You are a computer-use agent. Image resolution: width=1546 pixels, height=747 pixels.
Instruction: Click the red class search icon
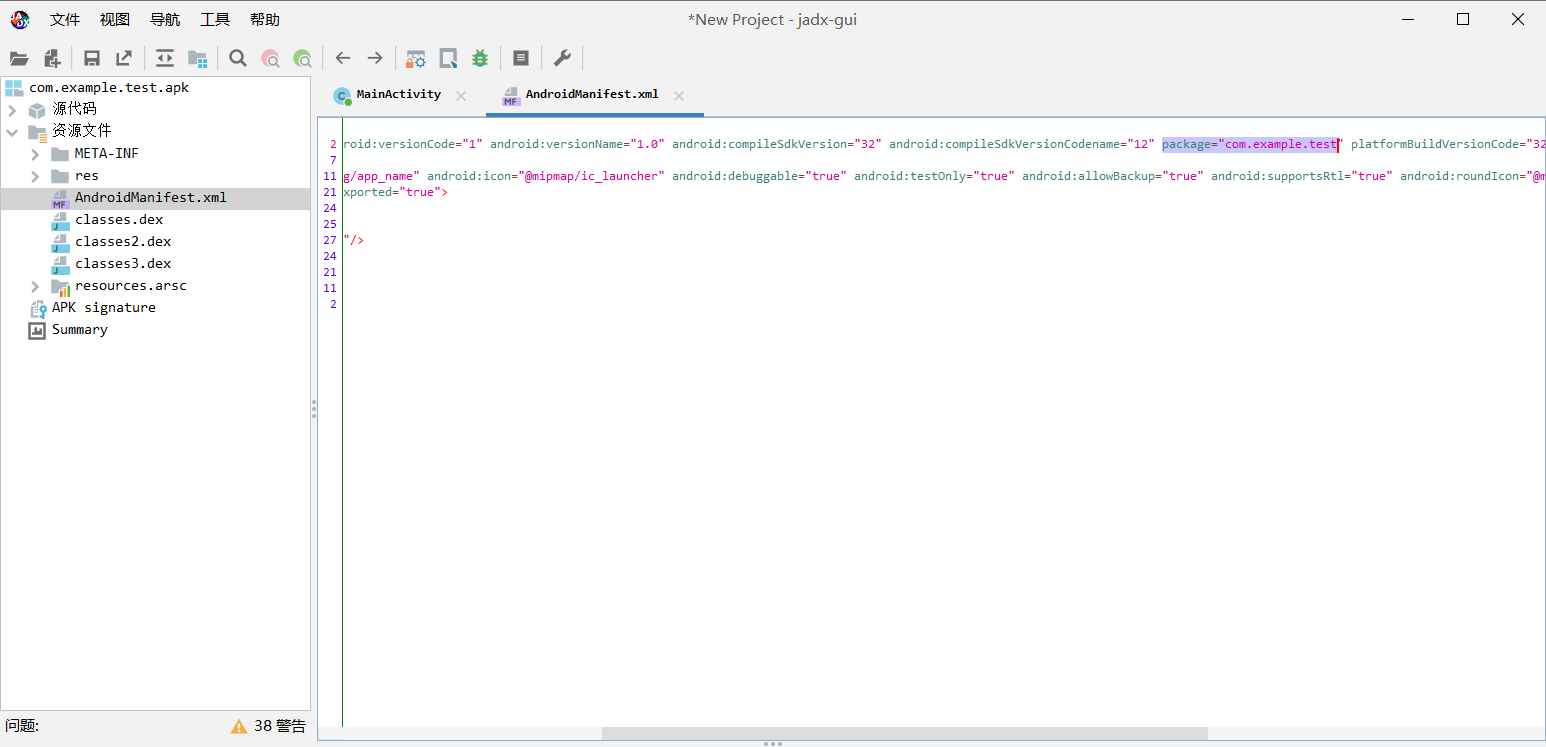(x=270, y=58)
